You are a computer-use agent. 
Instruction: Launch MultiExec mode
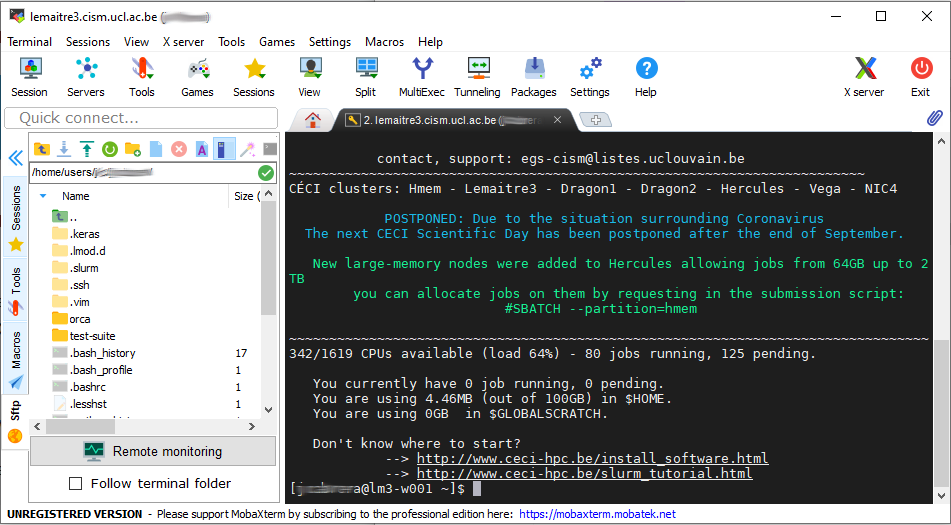pos(422,76)
